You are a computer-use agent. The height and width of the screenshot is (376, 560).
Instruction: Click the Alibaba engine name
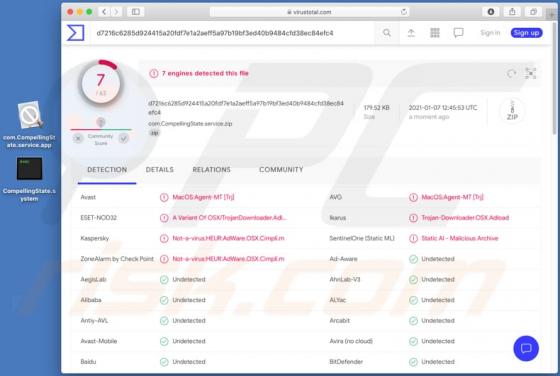point(91,300)
